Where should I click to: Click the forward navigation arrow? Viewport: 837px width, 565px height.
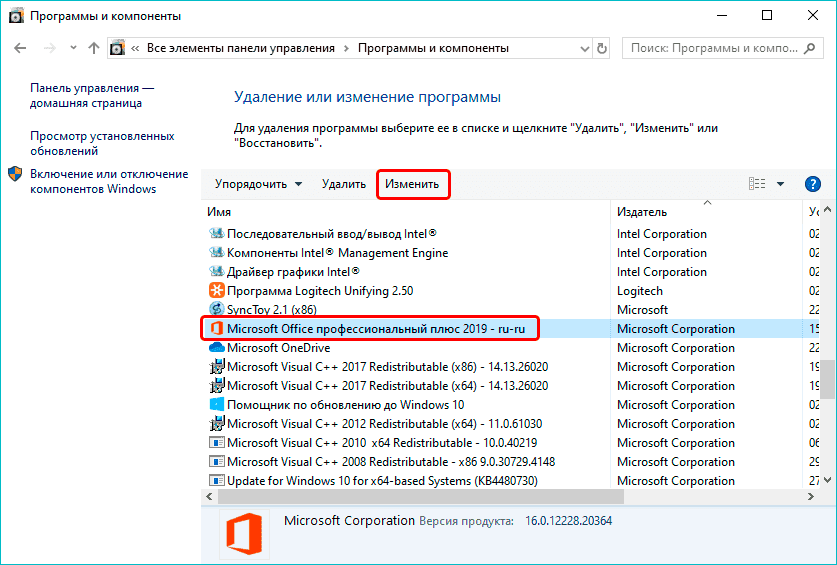pyautogui.click(x=50, y=48)
